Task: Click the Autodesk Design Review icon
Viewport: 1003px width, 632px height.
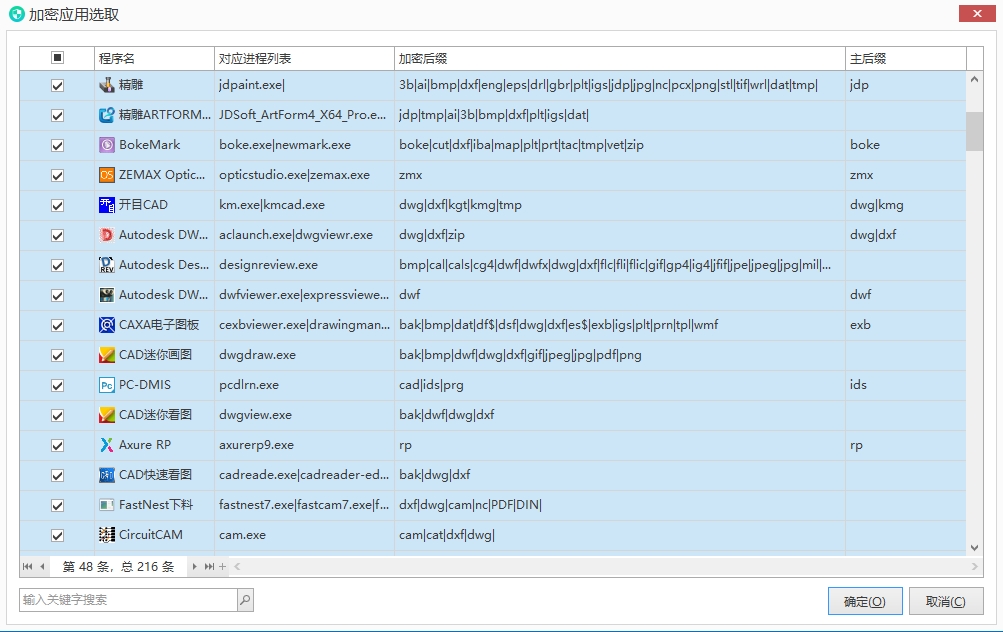Action: coord(107,265)
